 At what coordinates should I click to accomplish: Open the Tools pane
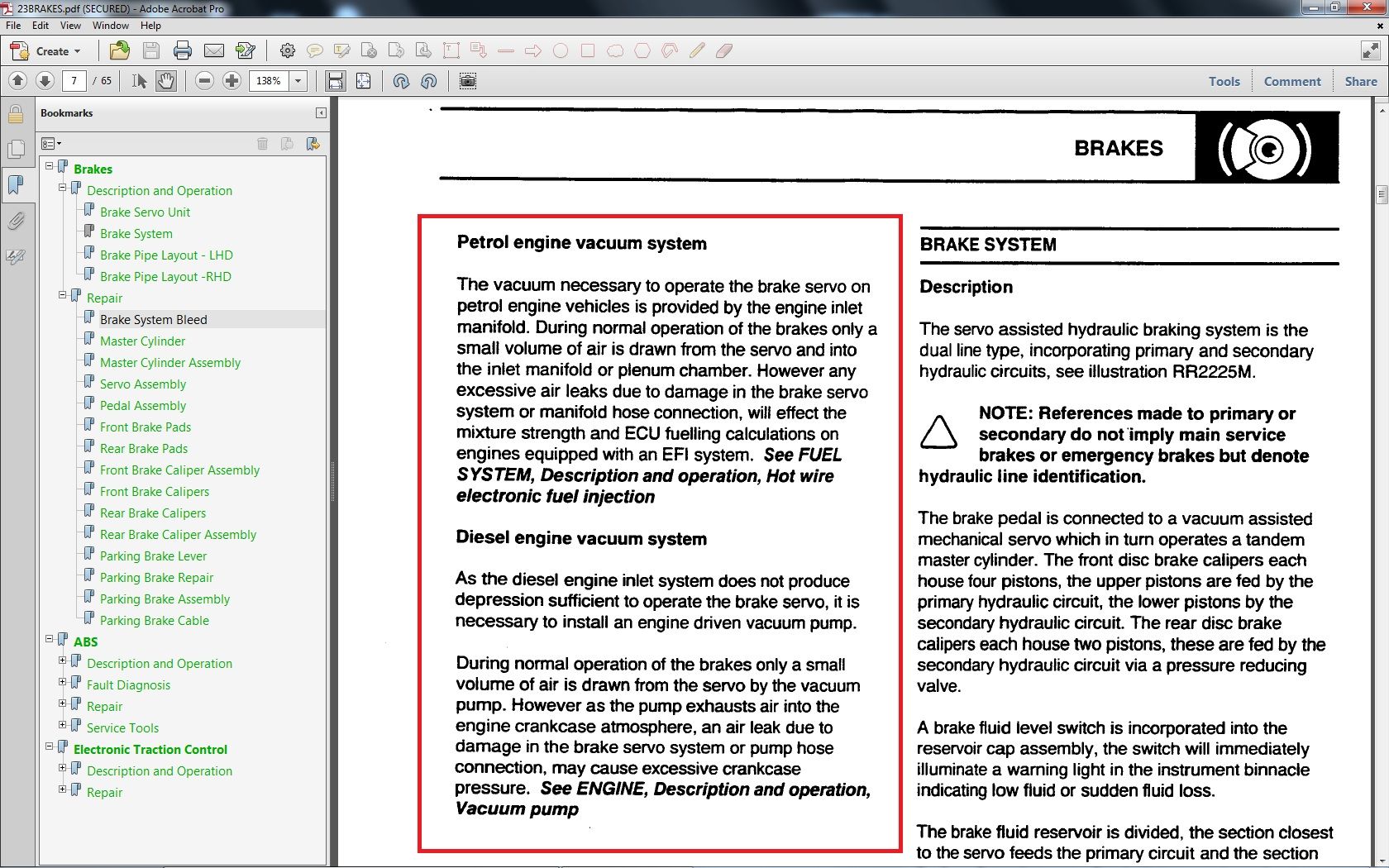(x=1224, y=81)
